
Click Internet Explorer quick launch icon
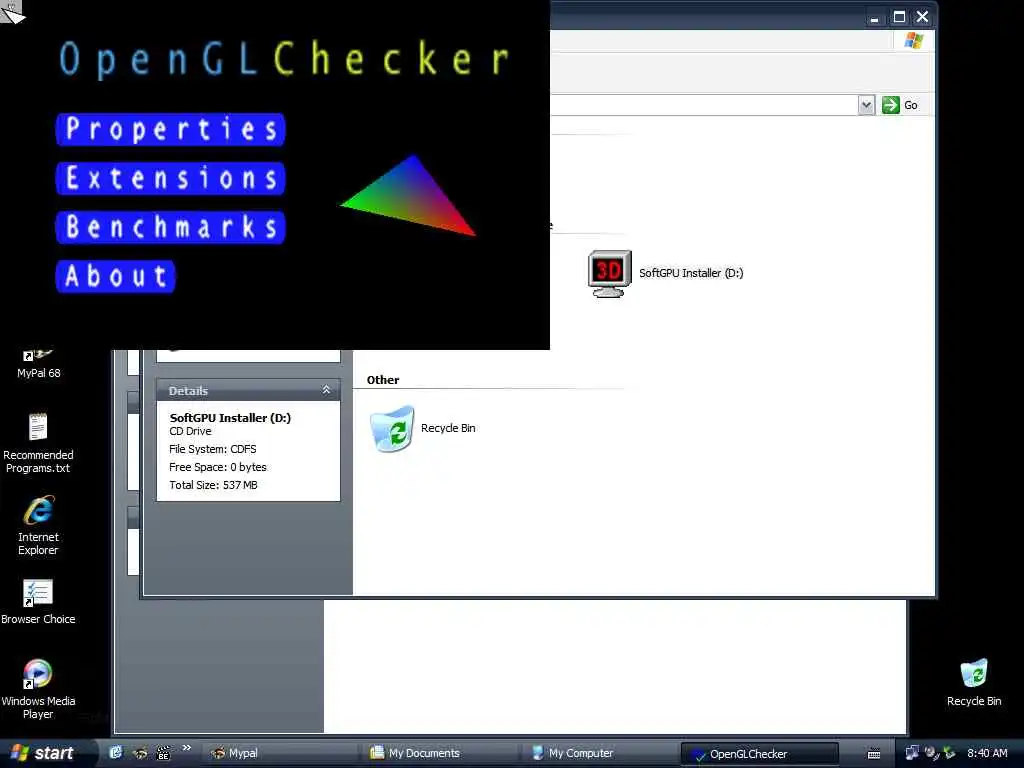click(x=116, y=753)
